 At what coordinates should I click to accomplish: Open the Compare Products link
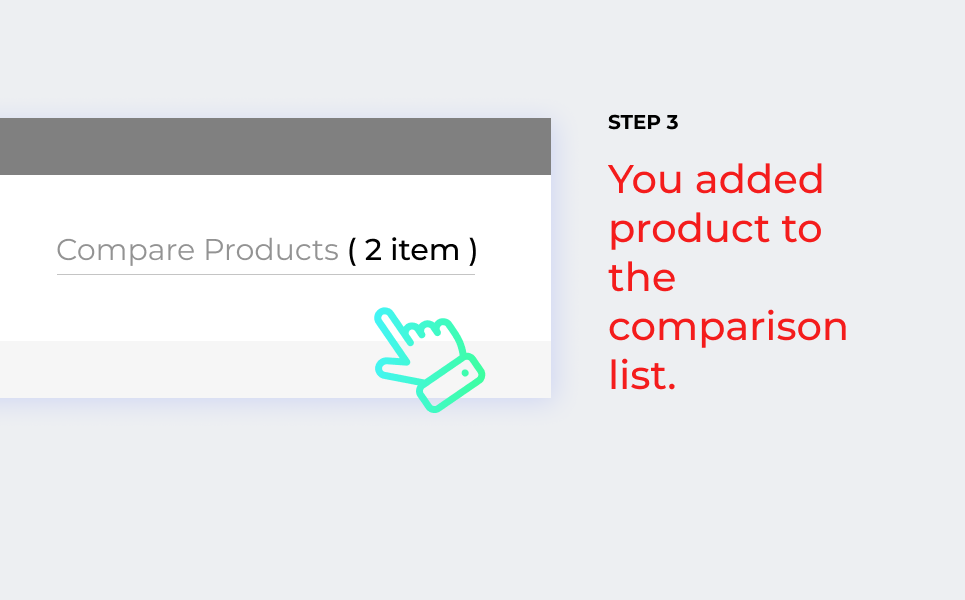click(266, 250)
